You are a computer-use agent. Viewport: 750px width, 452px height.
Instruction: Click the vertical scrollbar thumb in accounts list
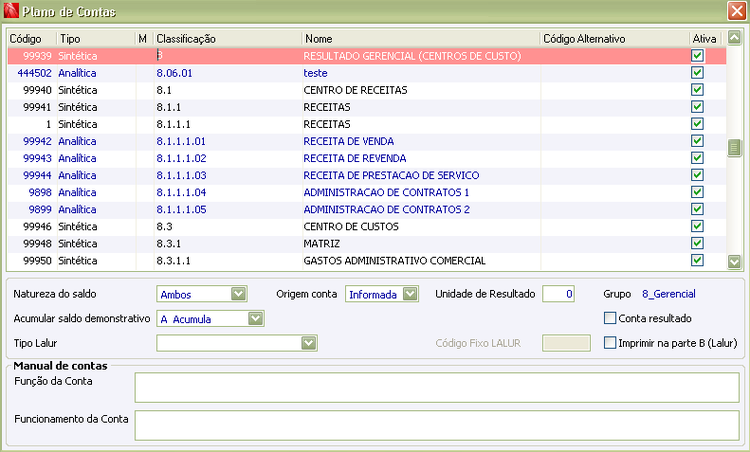pyautogui.click(x=734, y=148)
